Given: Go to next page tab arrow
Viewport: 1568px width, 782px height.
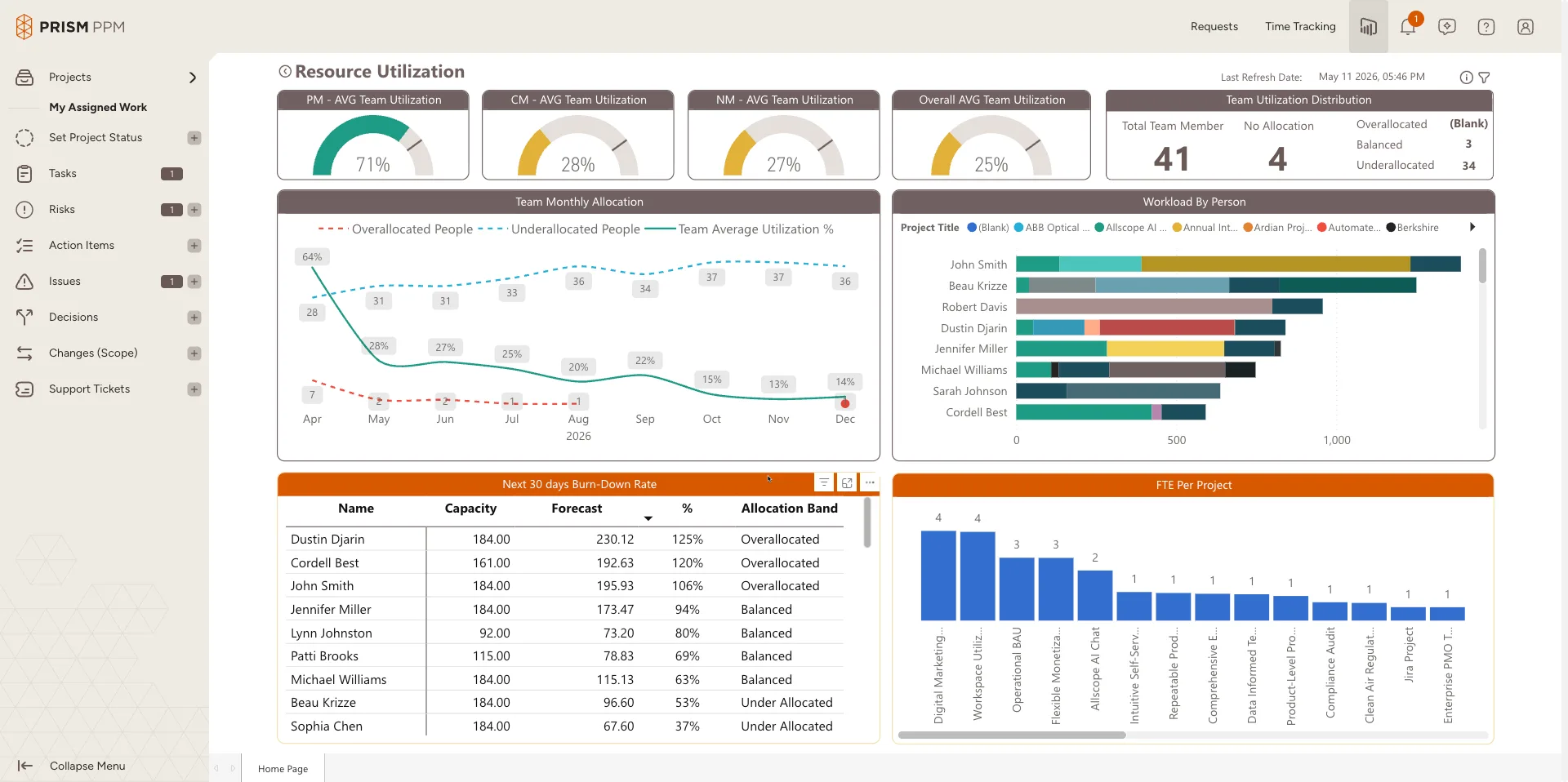Looking at the screenshot, I should [233, 768].
